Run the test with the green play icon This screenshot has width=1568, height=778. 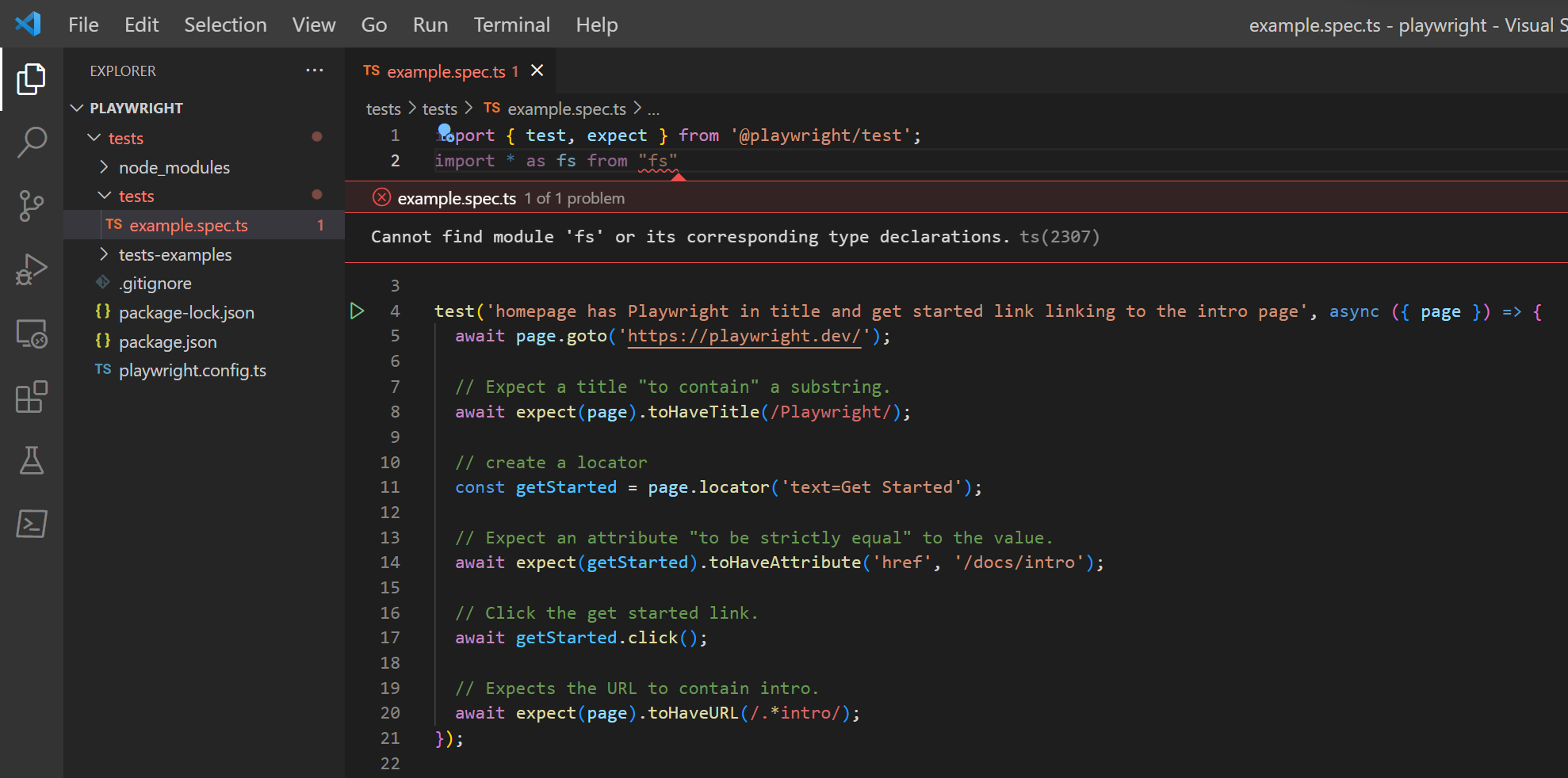pyautogui.click(x=357, y=311)
